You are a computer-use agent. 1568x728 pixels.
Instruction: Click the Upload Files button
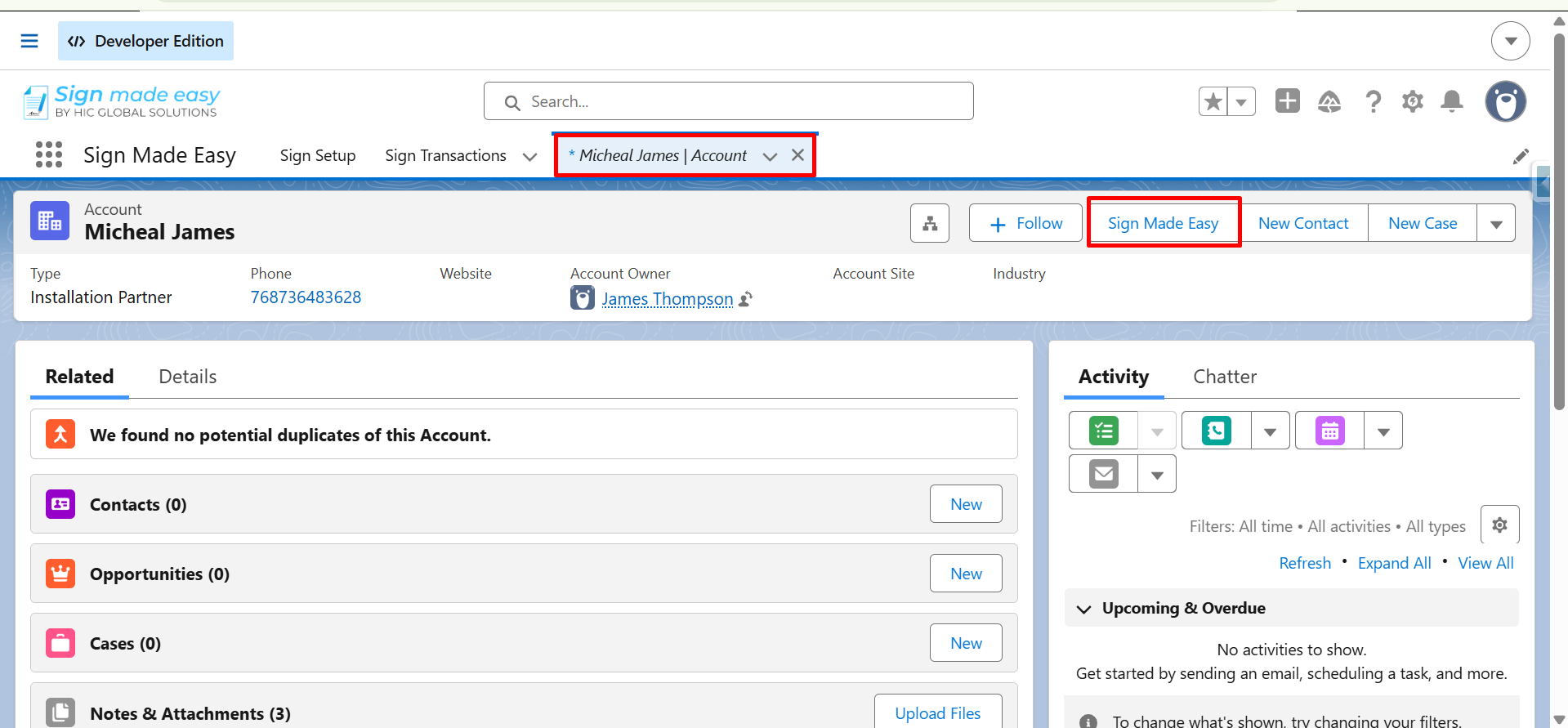tap(938, 712)
